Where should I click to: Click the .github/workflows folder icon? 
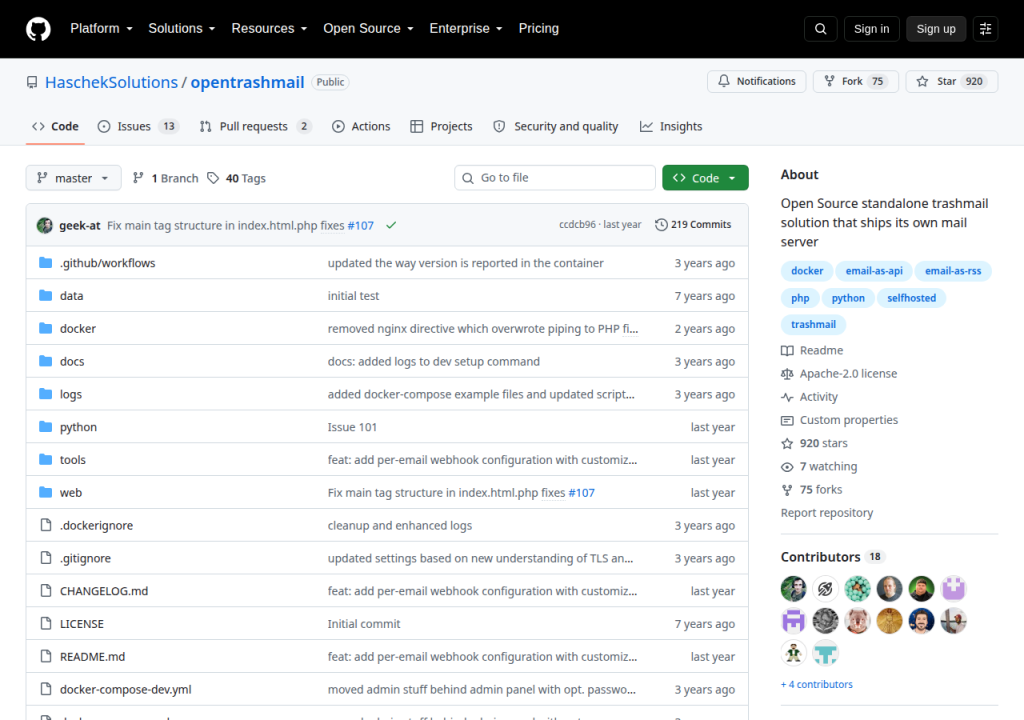pyautogui.click(x=46, y=263)
